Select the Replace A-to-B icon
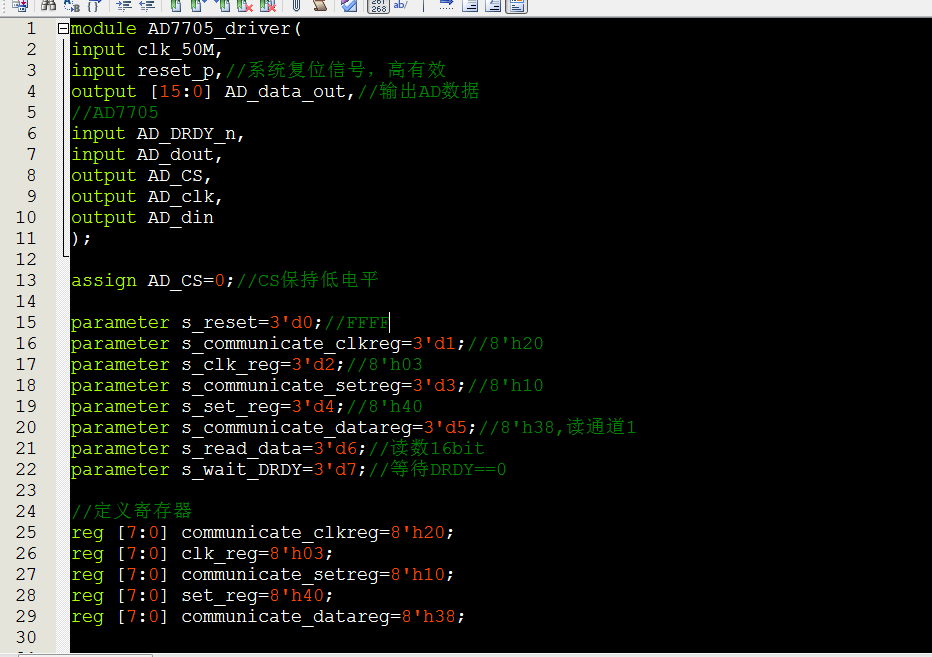The image size is (932, 657). point(70,7)
